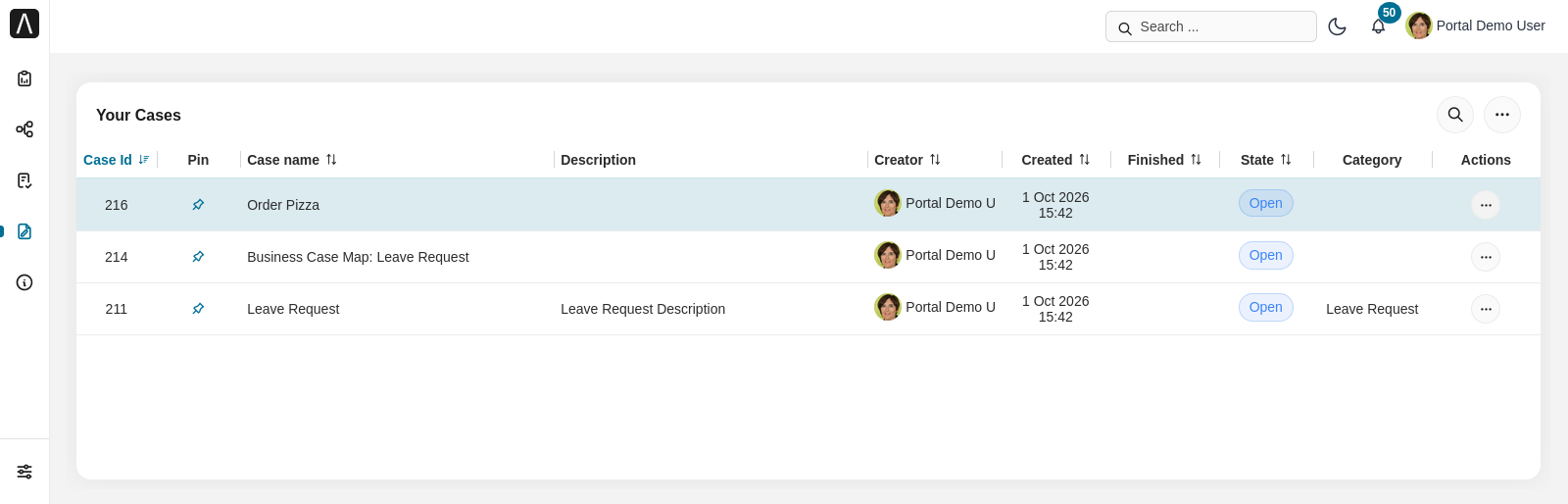This screenshot has width=1568, height=504.
Task: Click case id 216 cell
Action: pyautogui.click(x=117, y=205)
